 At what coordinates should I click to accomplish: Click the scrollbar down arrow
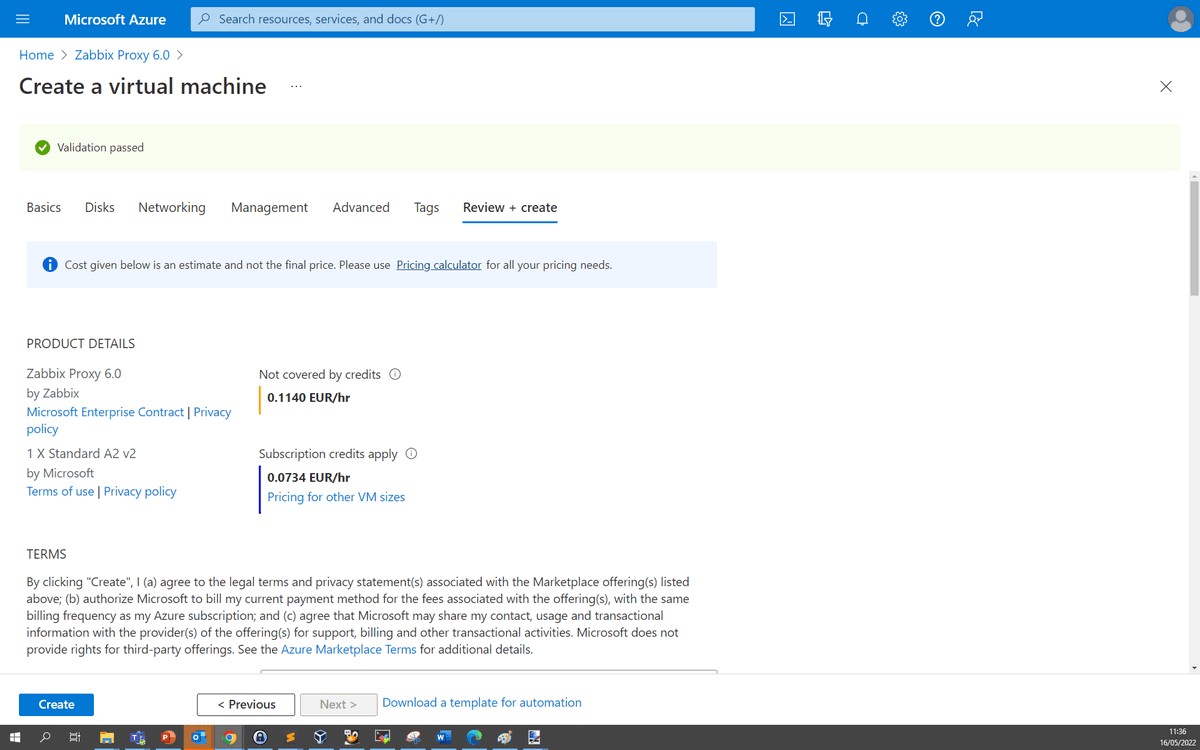point(1193,667)
